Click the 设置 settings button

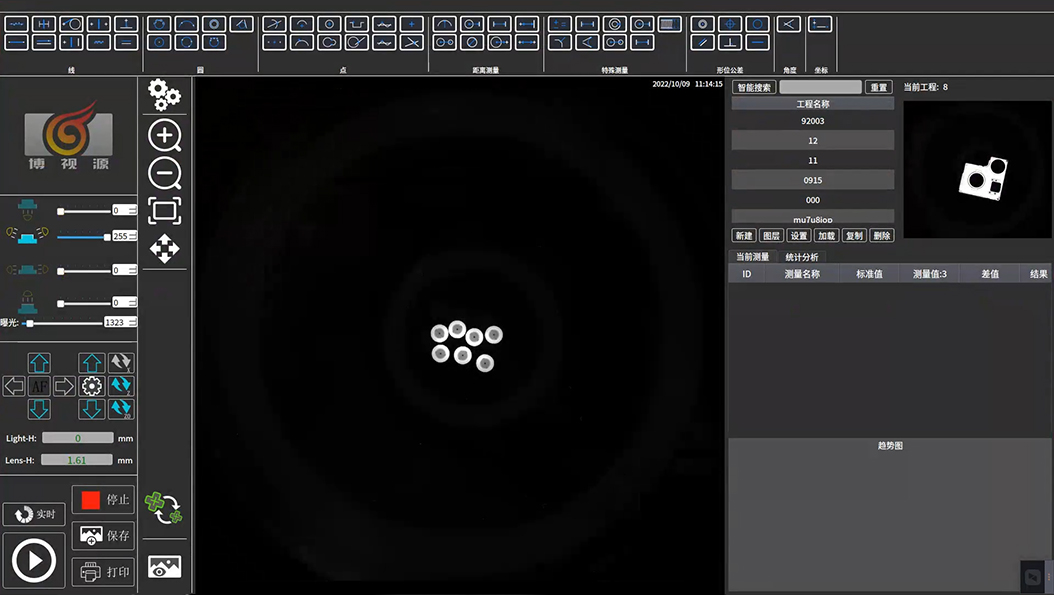coord(799,235)
